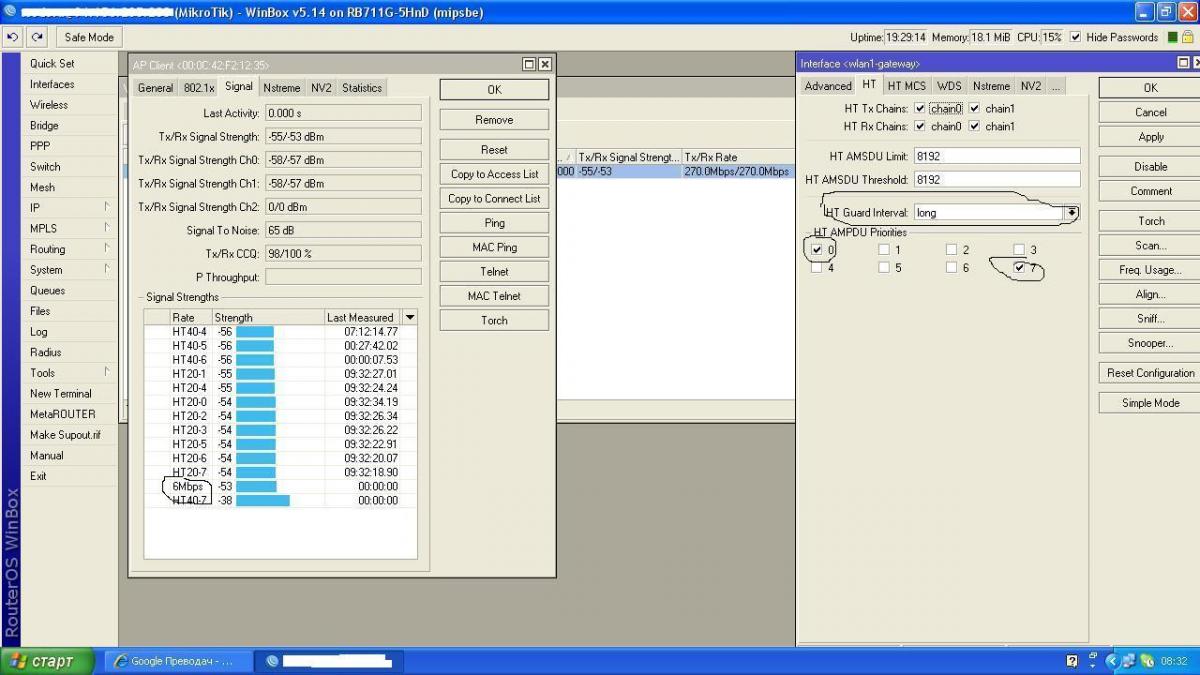1200x675 pixels.
Task: Maximize the AP Client window
Action: (x=530, y=64)
